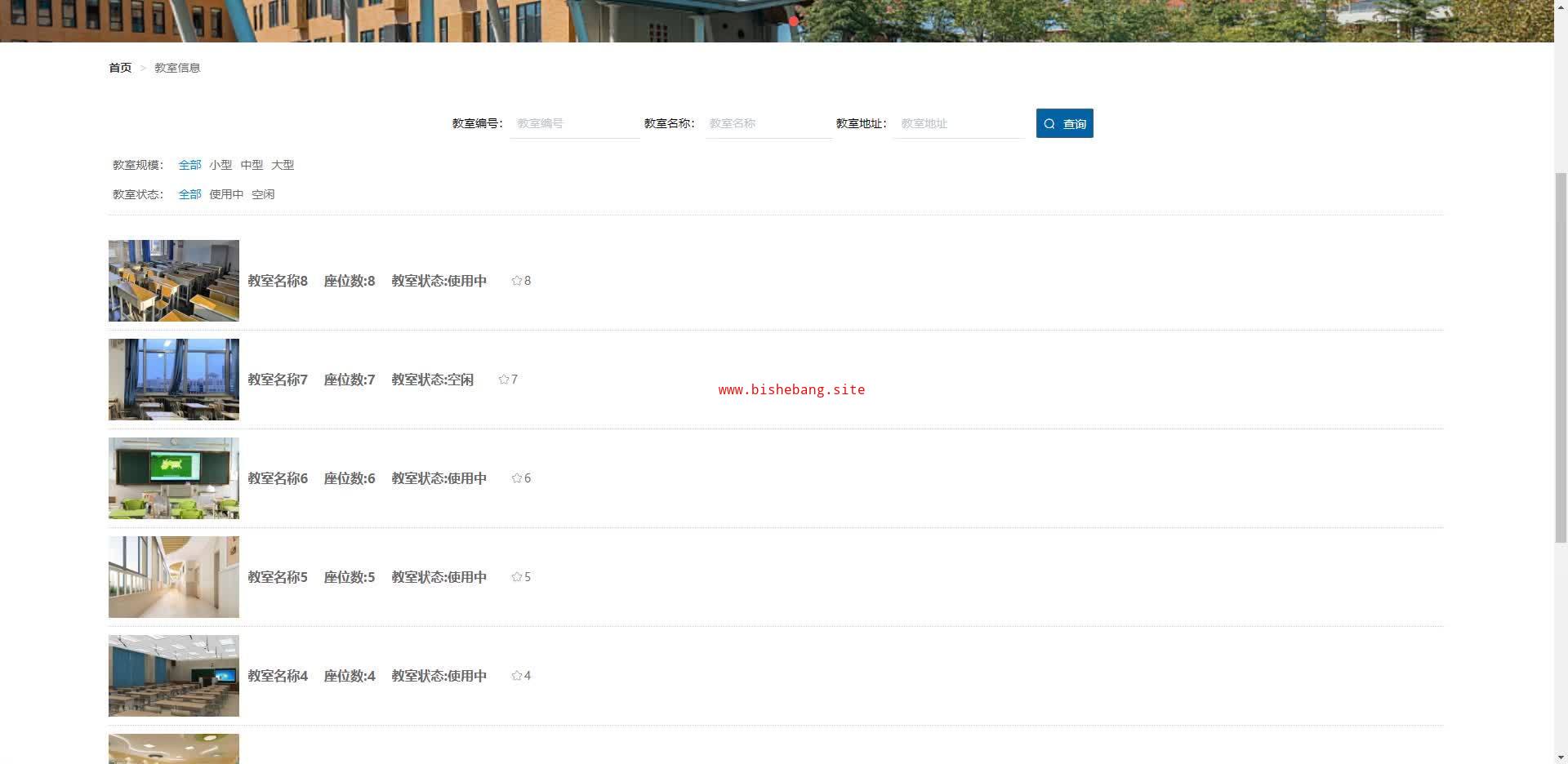
Task: Click the 座位数:8 text
Action: coord(350,281)
